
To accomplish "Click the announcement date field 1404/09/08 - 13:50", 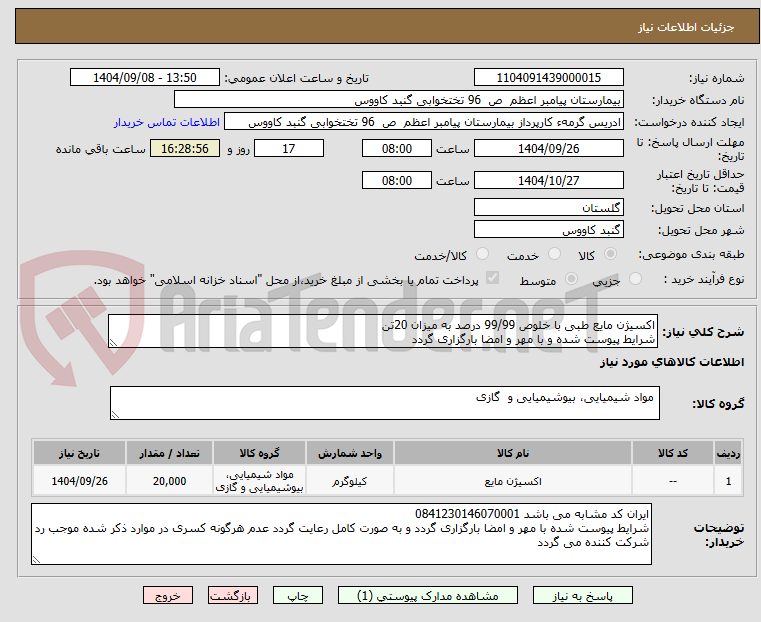I will 145,78.
